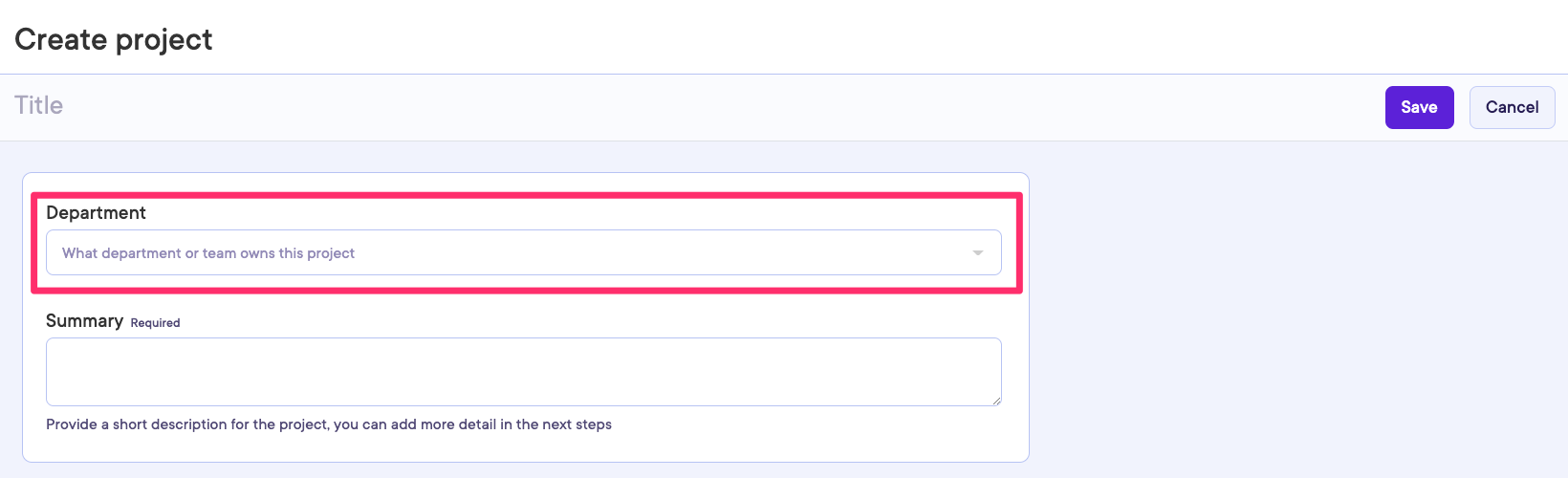Click the Save button
Image resolution: width=1568 pixels, height=478 pixels.
tap(1419, 107)
